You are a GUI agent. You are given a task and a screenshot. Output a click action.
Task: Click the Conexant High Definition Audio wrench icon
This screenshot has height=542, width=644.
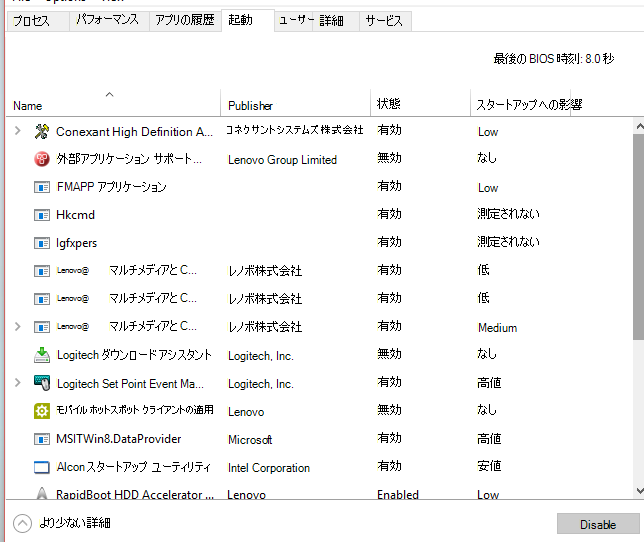click(x=41, y=131)
